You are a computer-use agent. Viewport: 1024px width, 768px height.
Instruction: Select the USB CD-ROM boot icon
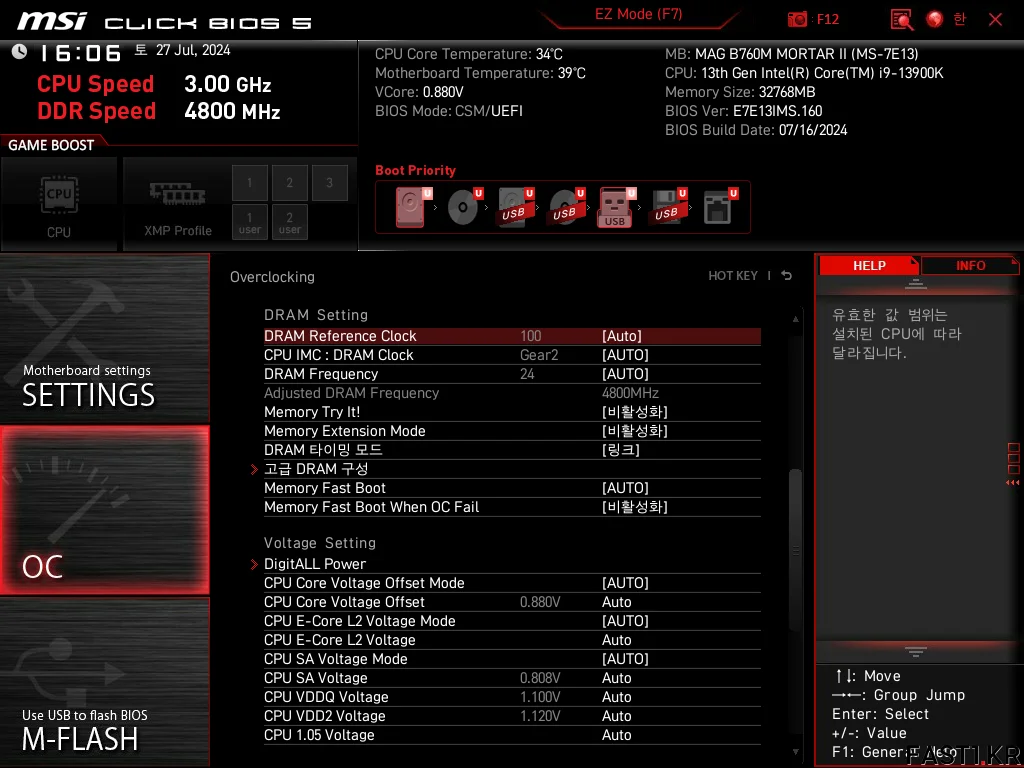566,207
